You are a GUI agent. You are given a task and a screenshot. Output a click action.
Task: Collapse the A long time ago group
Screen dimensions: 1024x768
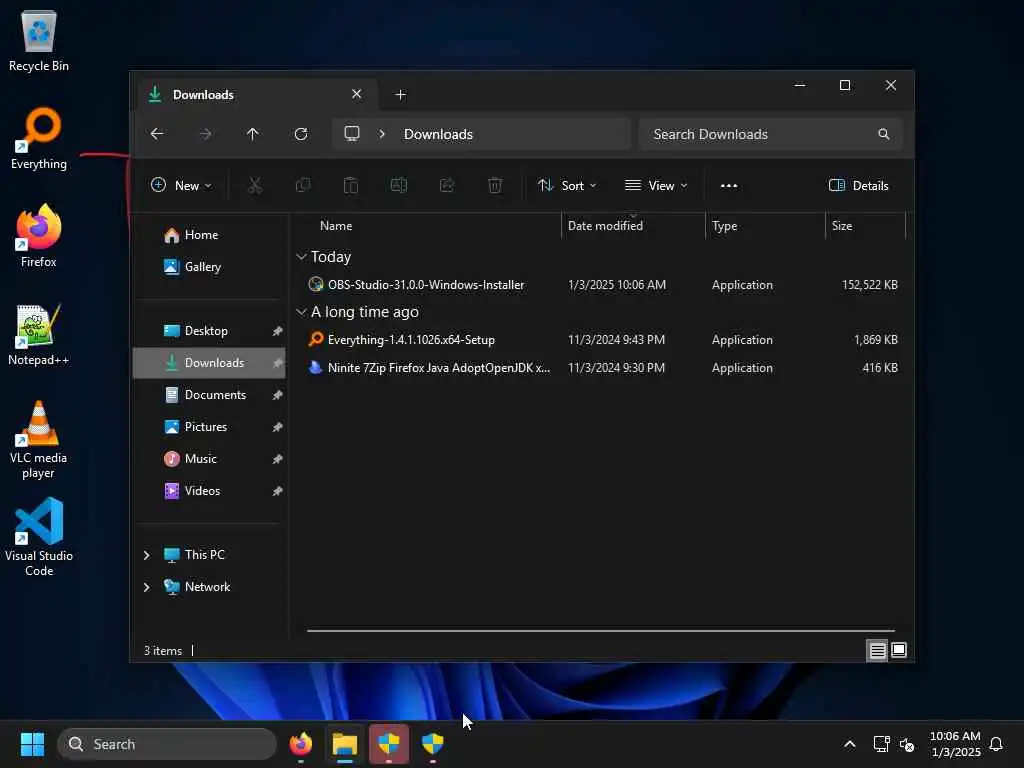click(301, 312)
